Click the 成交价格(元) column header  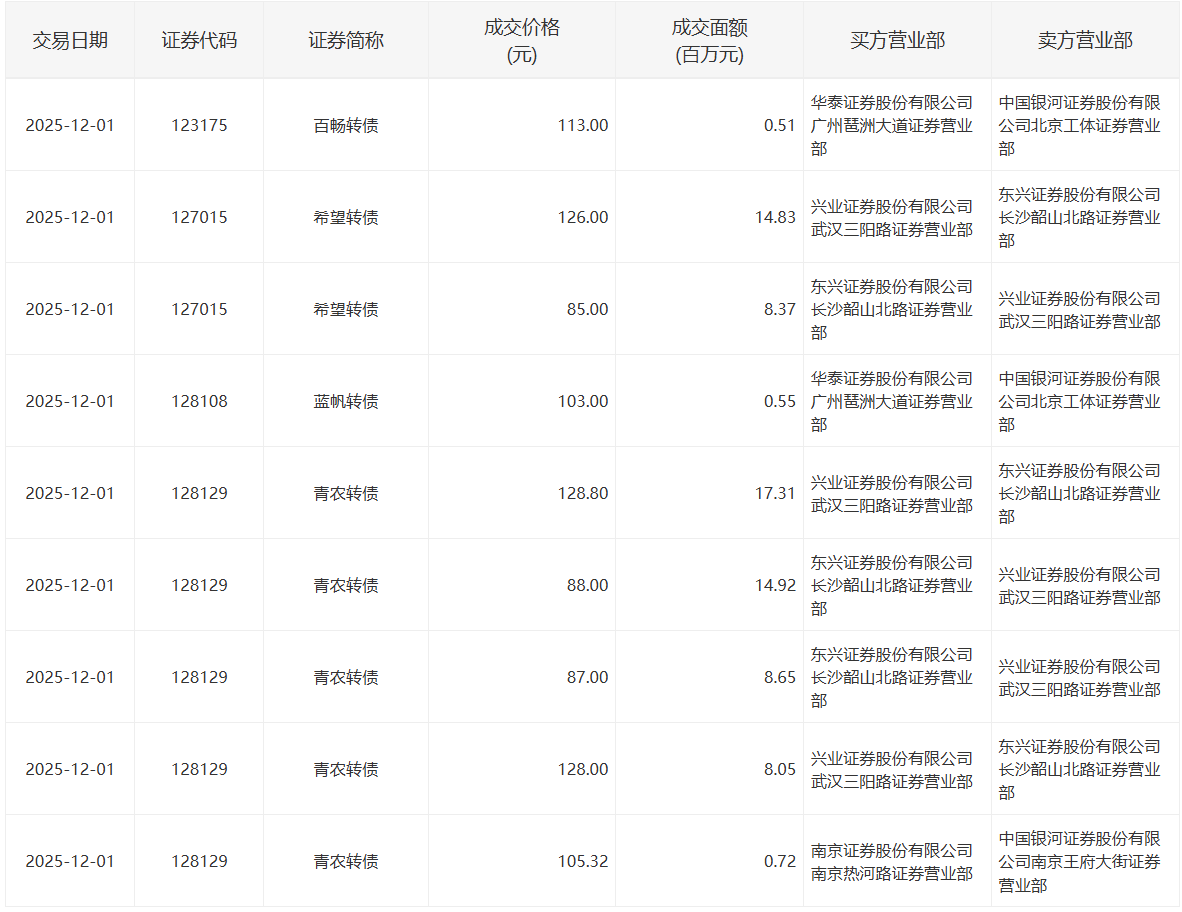point(521,41)
